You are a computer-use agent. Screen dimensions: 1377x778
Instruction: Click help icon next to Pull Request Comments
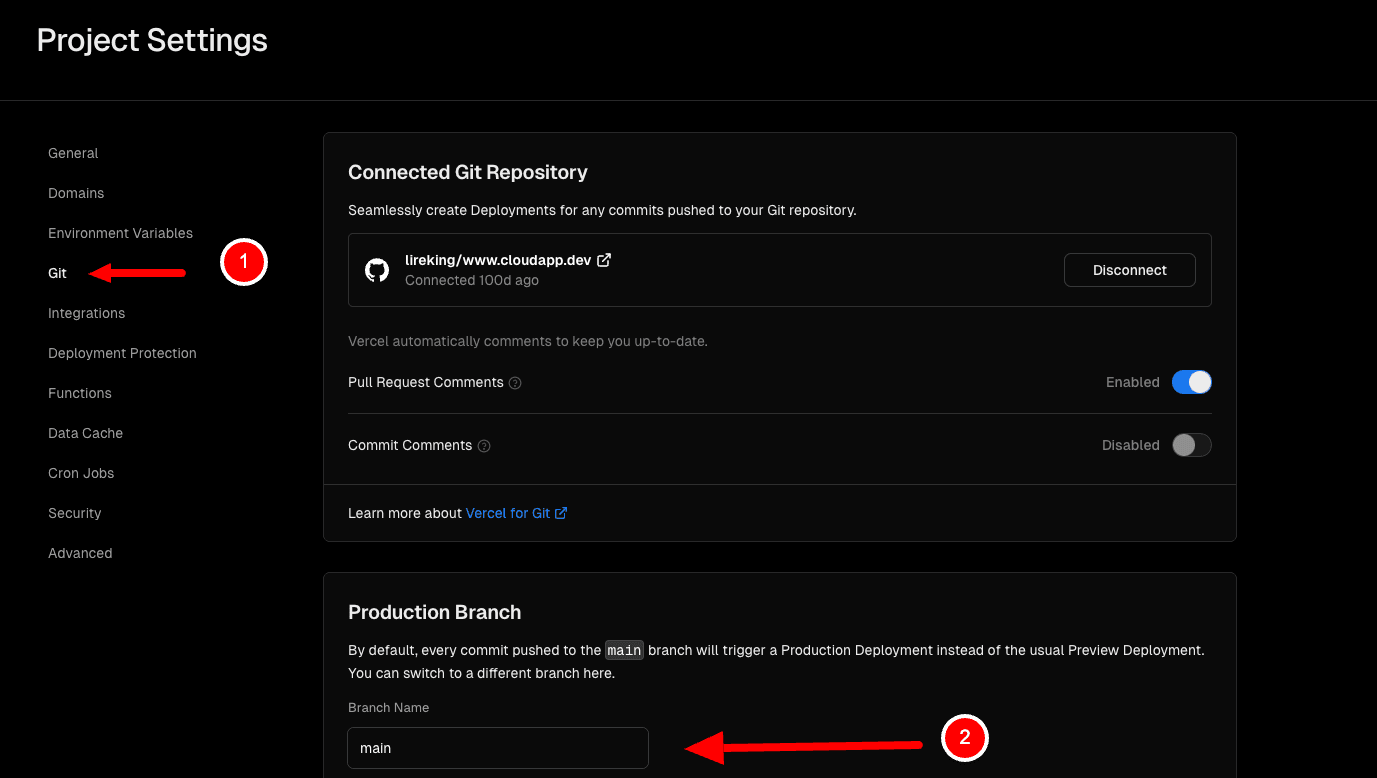click(x=515, y=383)
